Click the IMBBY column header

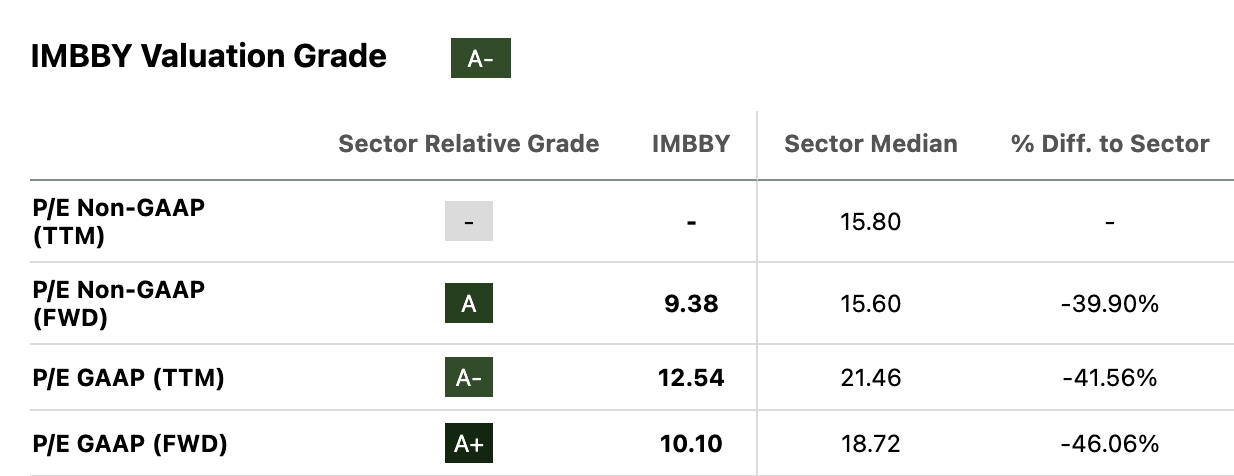tap(691, 144)
